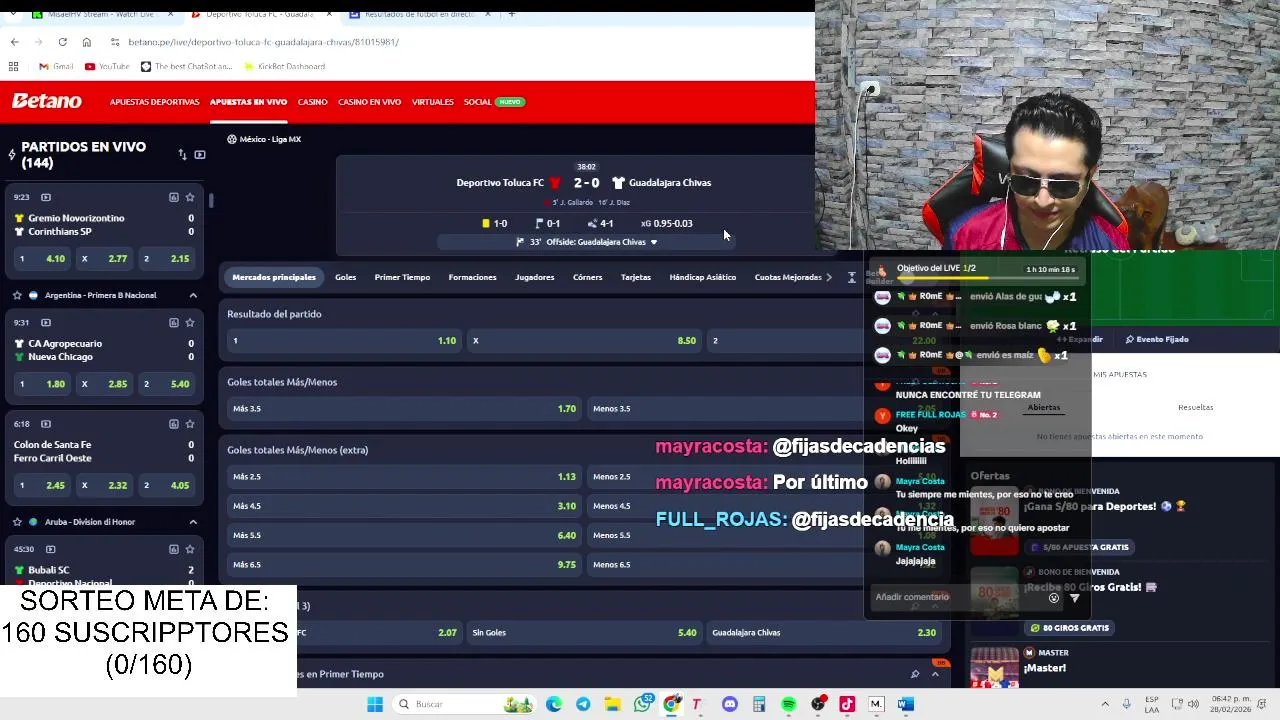Viewport: 1280px width, 720px height.
Task: Click stream icon next to 9:23 timer
Action: (x=45, y=197)
